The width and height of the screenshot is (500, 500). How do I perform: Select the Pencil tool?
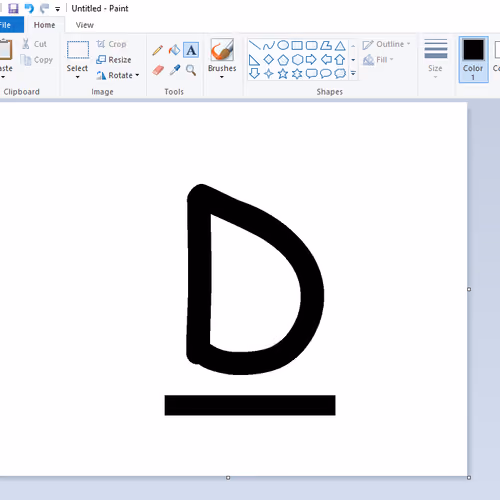pyautogui.click(x=158, y=50)
